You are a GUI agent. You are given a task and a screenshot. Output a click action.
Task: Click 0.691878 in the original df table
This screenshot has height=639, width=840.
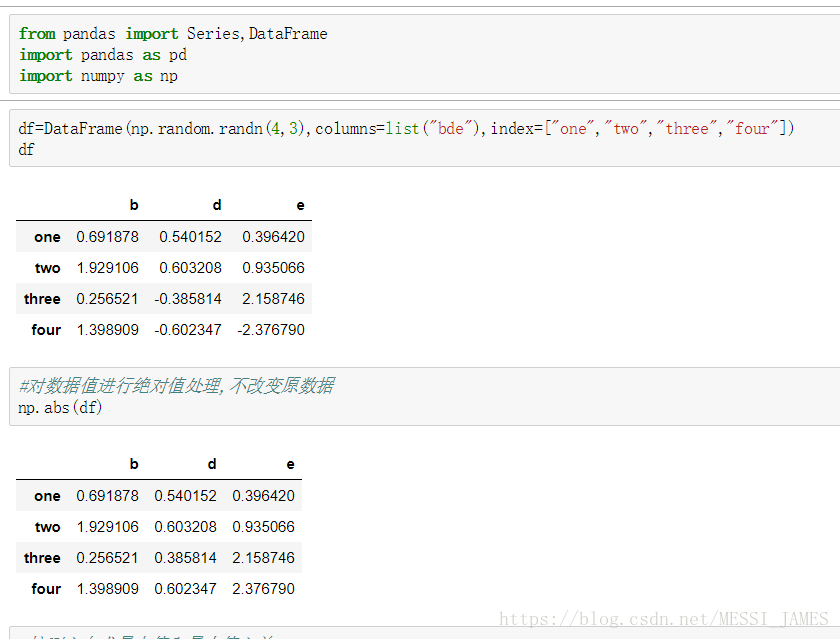pos(107,237)
